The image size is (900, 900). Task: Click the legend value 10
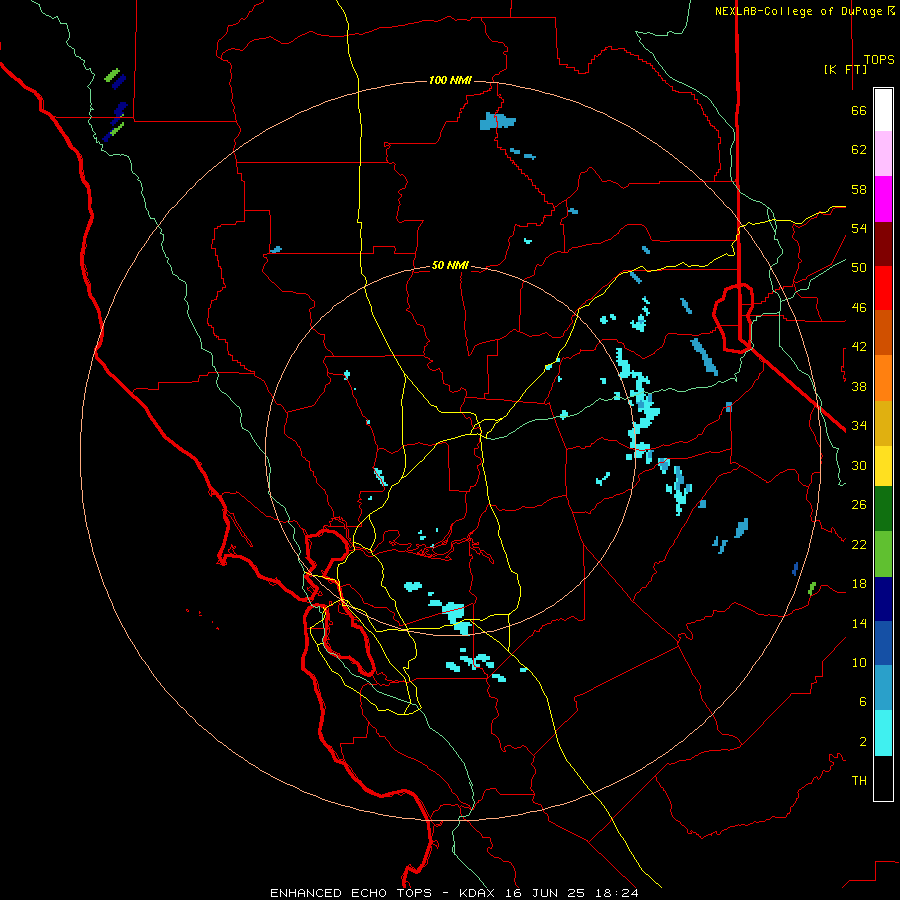(x=859, y=662)
